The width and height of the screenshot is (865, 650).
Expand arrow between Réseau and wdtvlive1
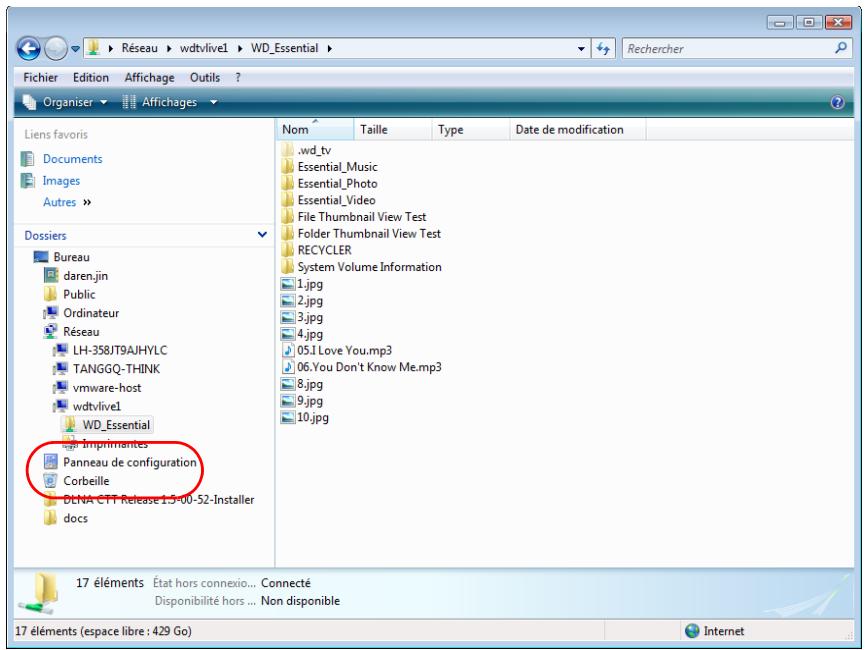[169, 49]
